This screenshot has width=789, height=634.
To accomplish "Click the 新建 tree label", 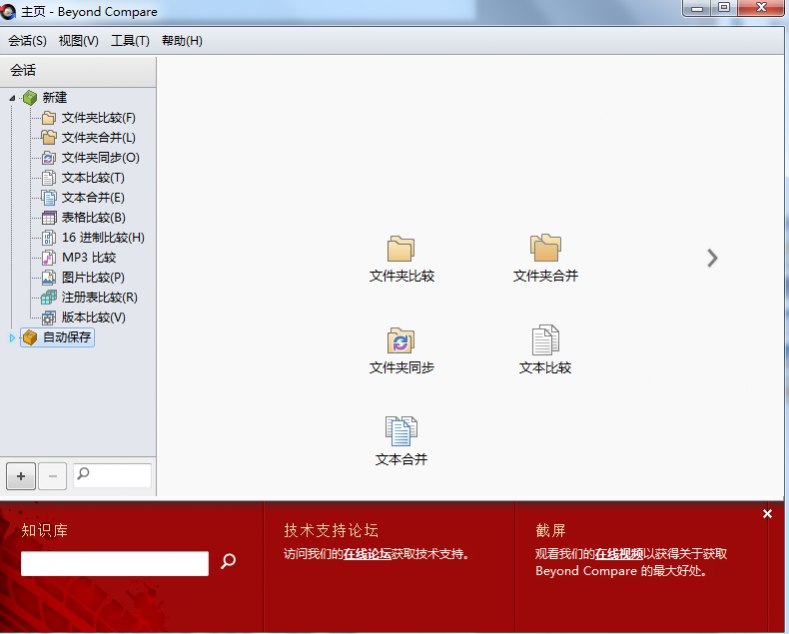I will 54,98.
